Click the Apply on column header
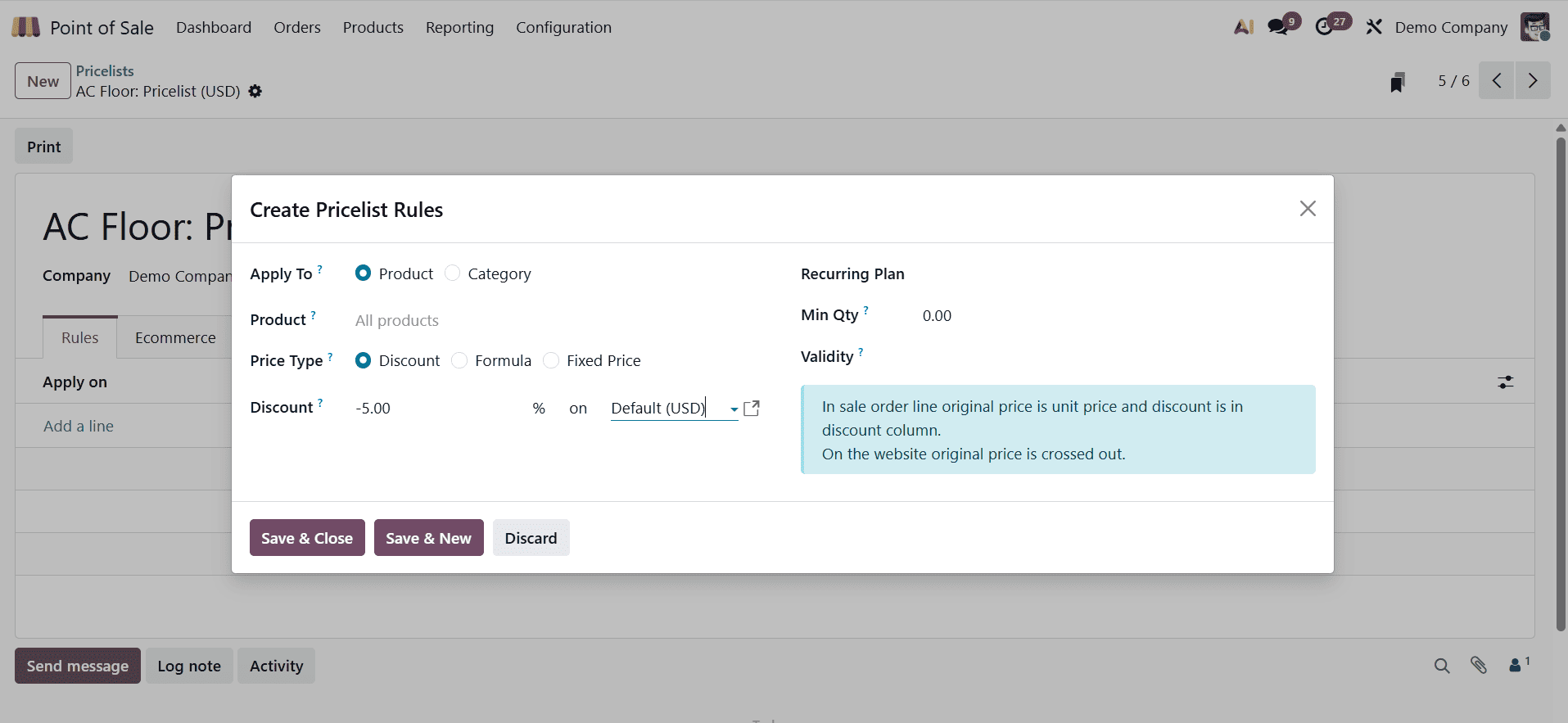Image resolution: width=1568 pixels, height=723 pixels. tap(75, 382)
